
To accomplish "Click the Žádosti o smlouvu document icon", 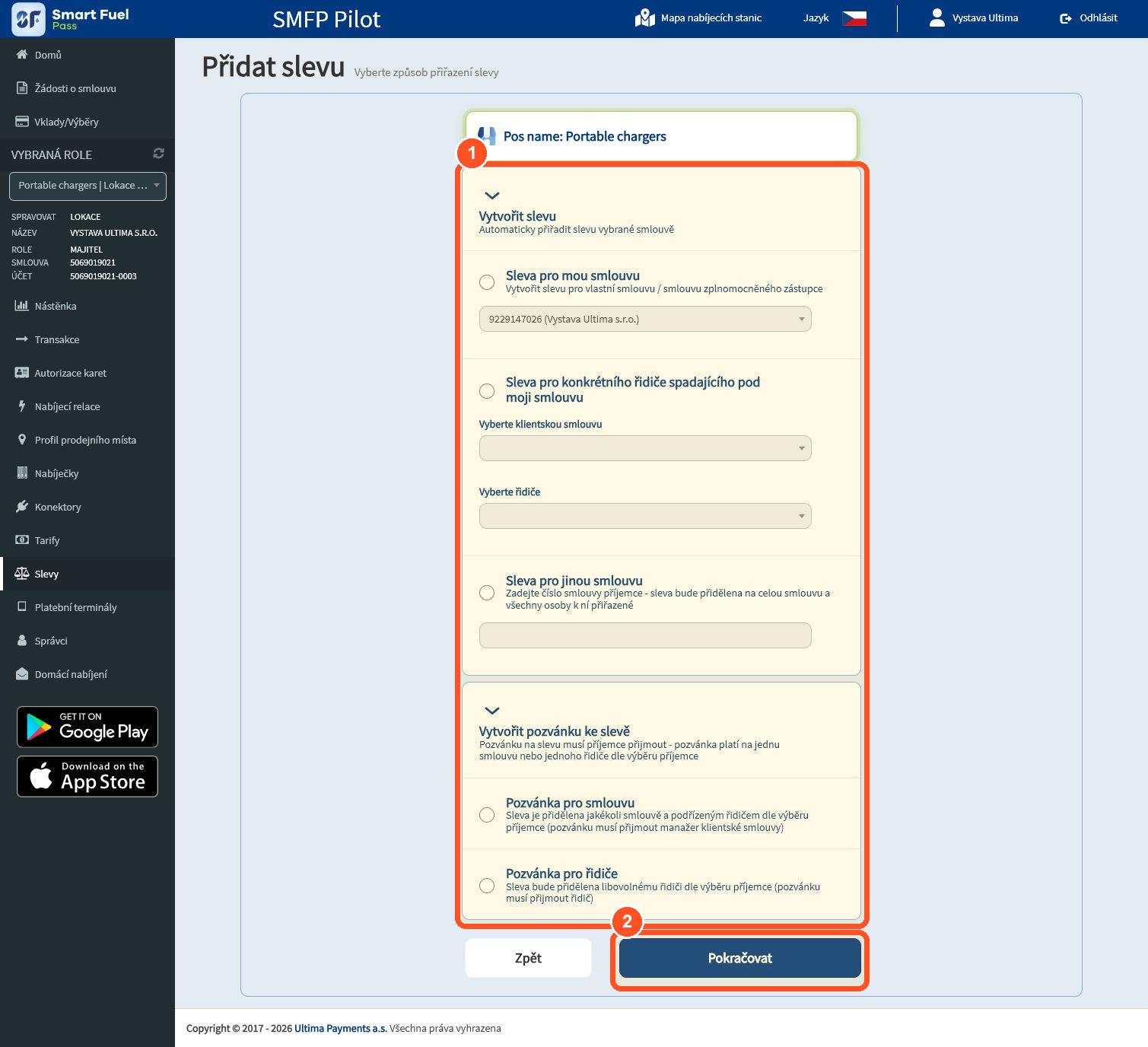I will (22, 88).
